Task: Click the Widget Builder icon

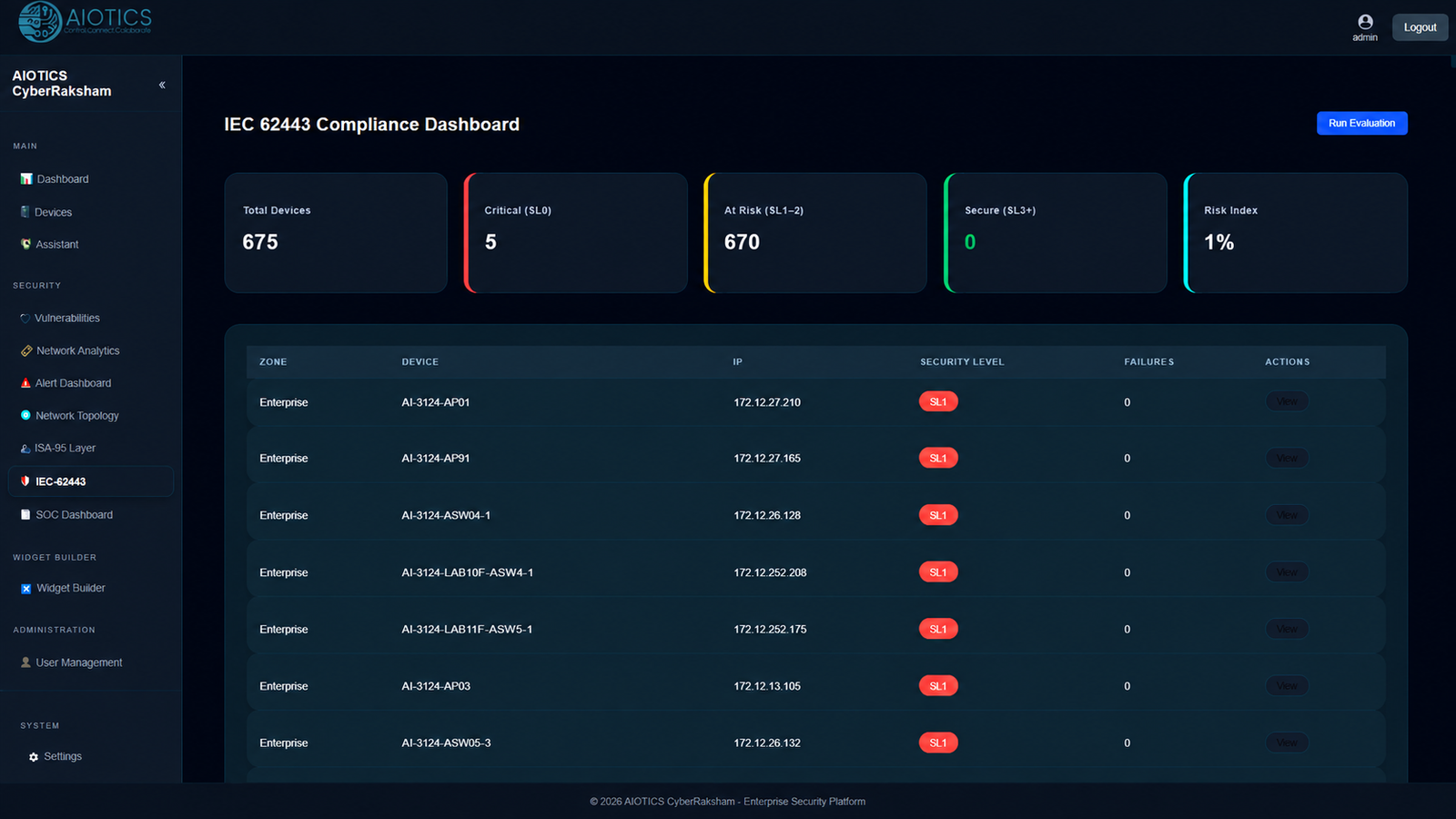Action: (x=26, y=589)
